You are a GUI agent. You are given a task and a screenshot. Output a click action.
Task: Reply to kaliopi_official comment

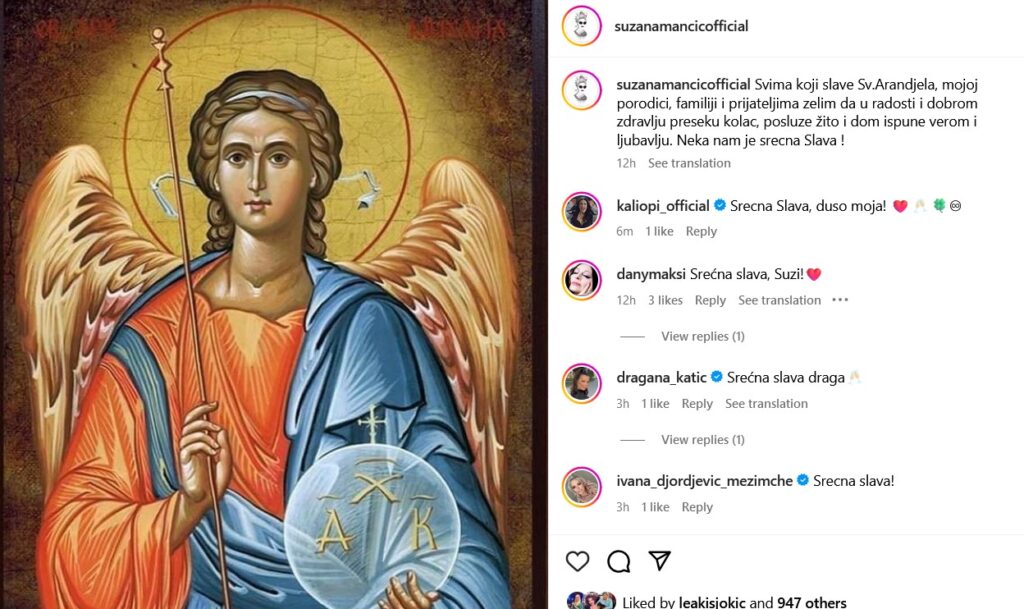701,231
